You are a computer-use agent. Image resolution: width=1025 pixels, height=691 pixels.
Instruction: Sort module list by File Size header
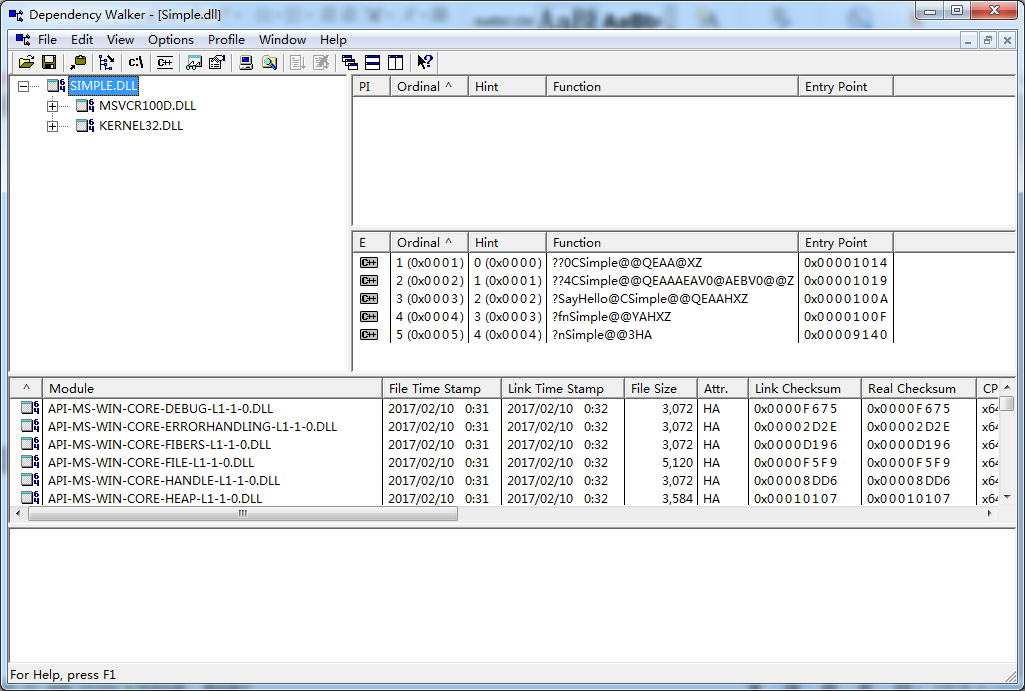[661, 389]
